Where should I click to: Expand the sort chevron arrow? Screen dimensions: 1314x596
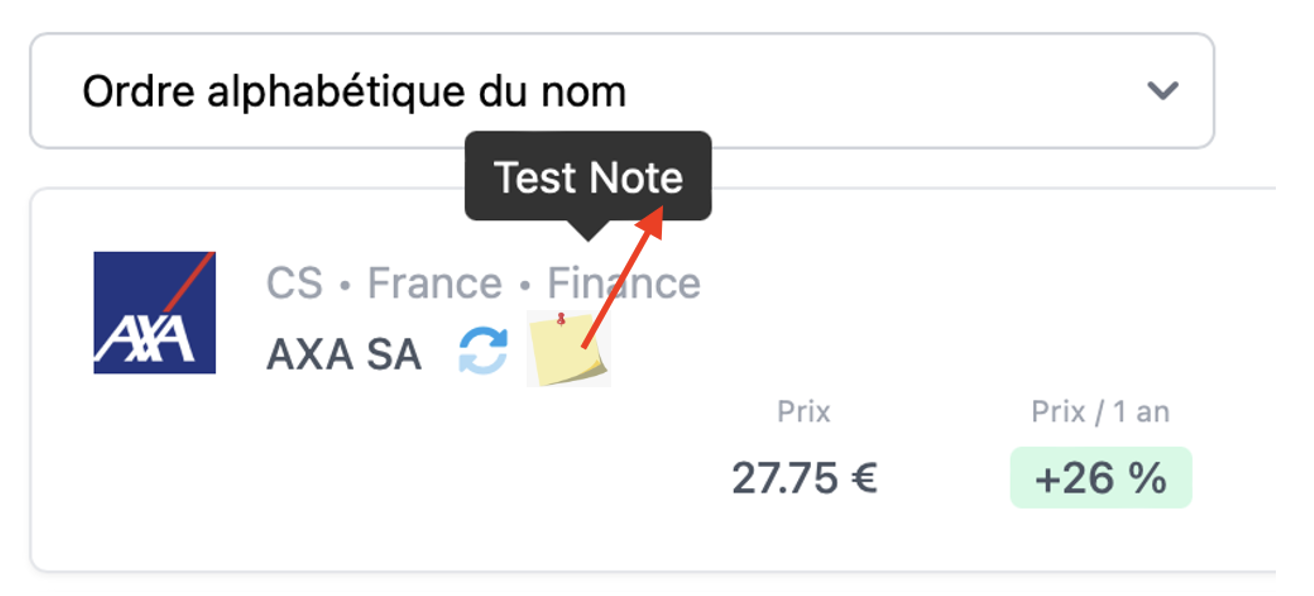click(x=1162, y=91)
